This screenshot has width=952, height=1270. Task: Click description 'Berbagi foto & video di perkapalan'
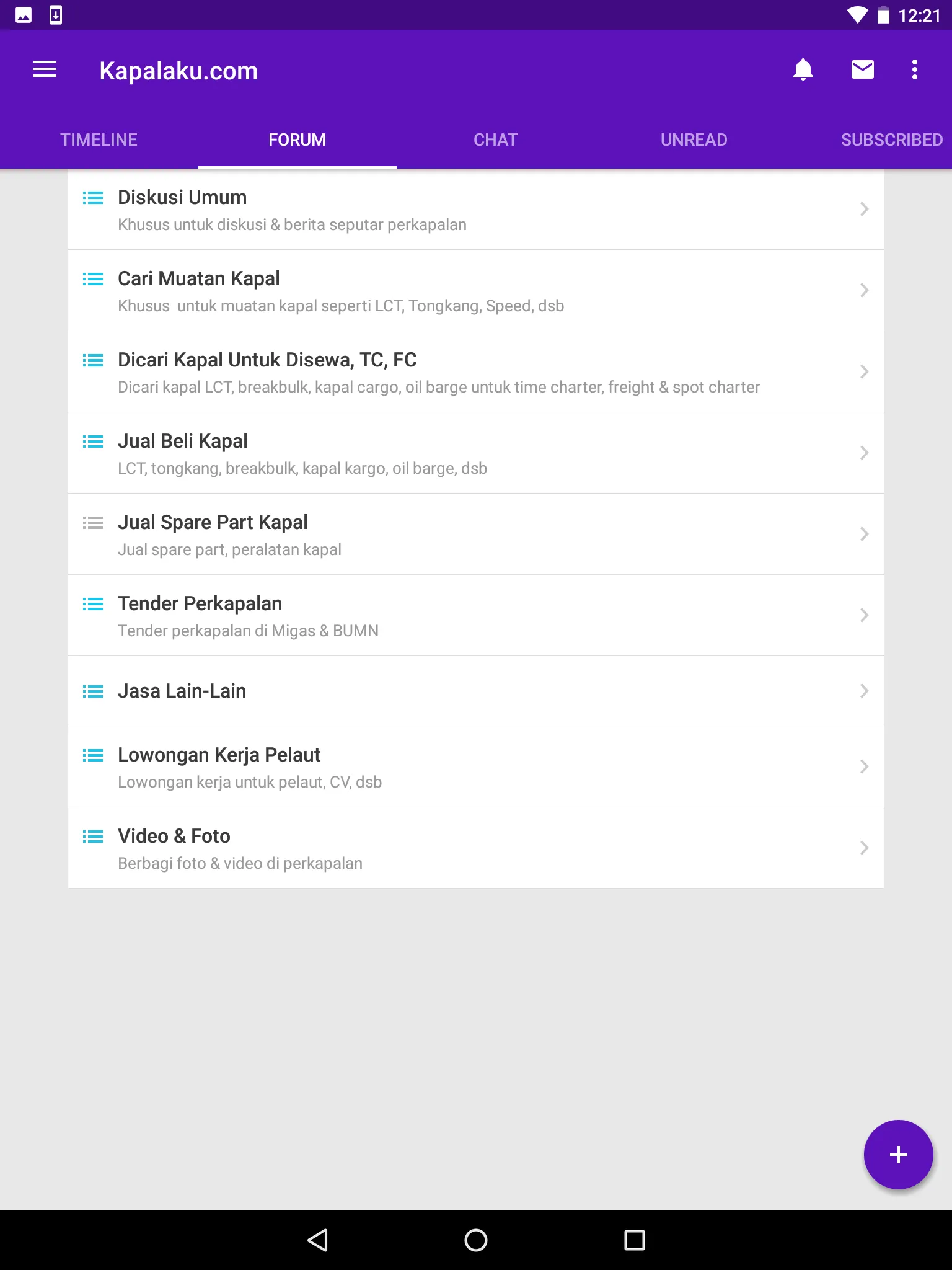tap(240, 863)
